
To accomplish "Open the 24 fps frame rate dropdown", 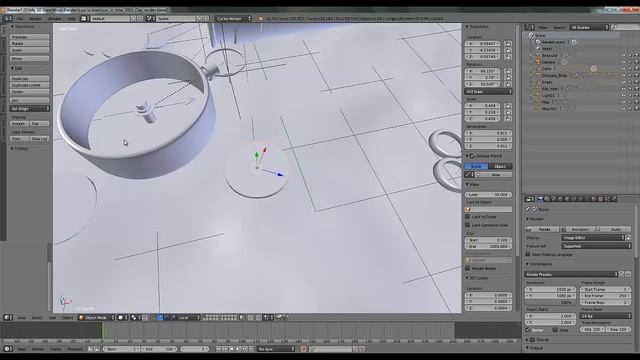I will point(606,316).
